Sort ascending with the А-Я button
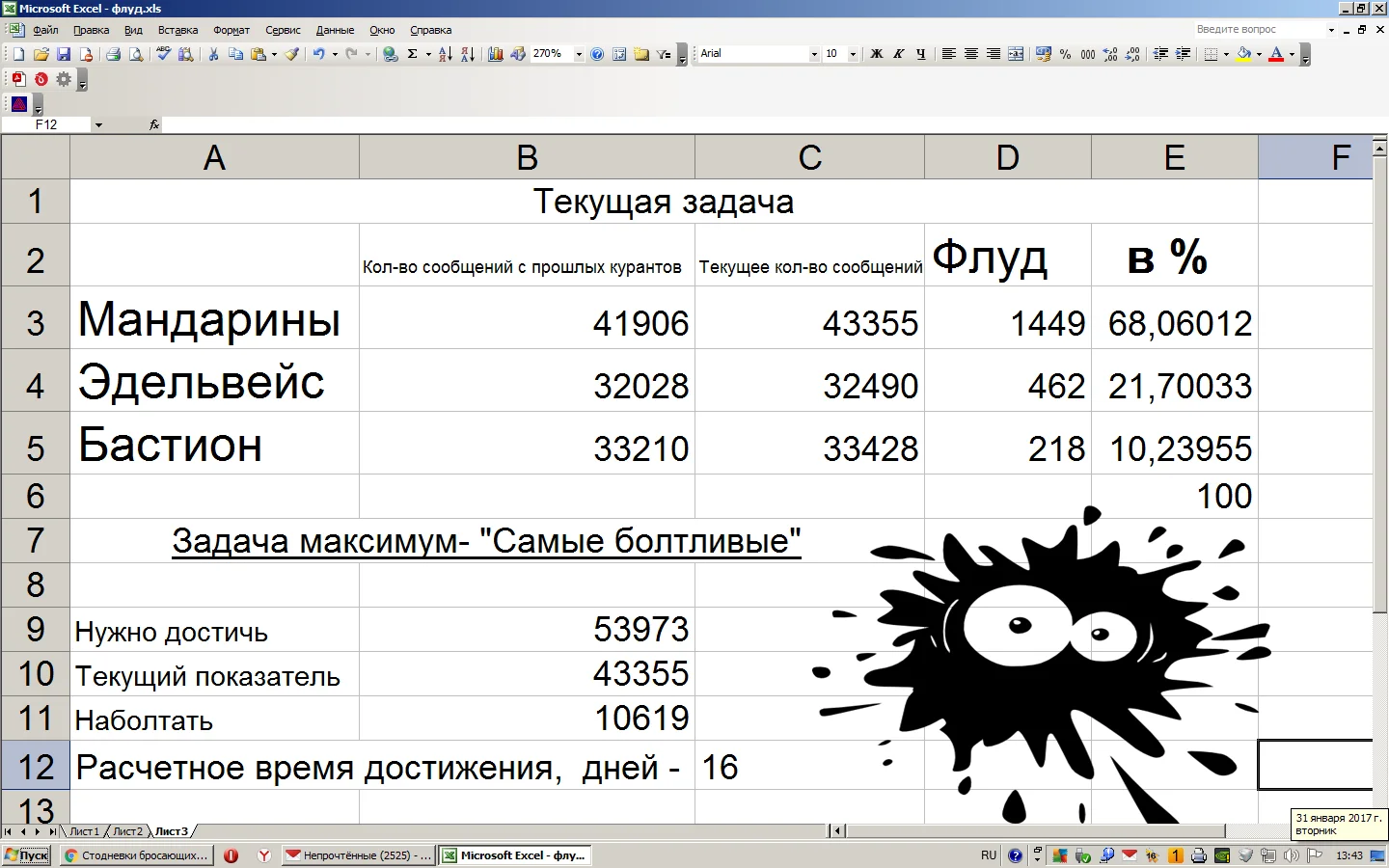The width and height of the screenshot is (1389, 868). (x=445, y=54)
